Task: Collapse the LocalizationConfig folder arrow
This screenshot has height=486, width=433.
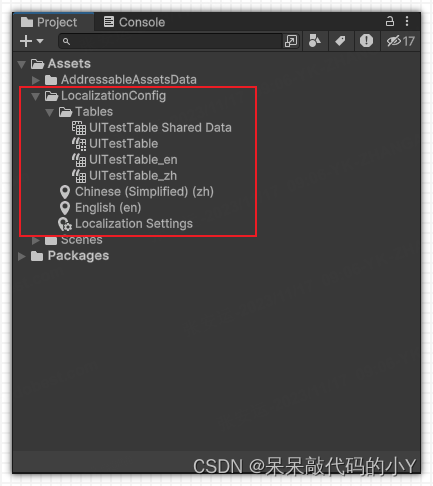Action: (36, 96)
